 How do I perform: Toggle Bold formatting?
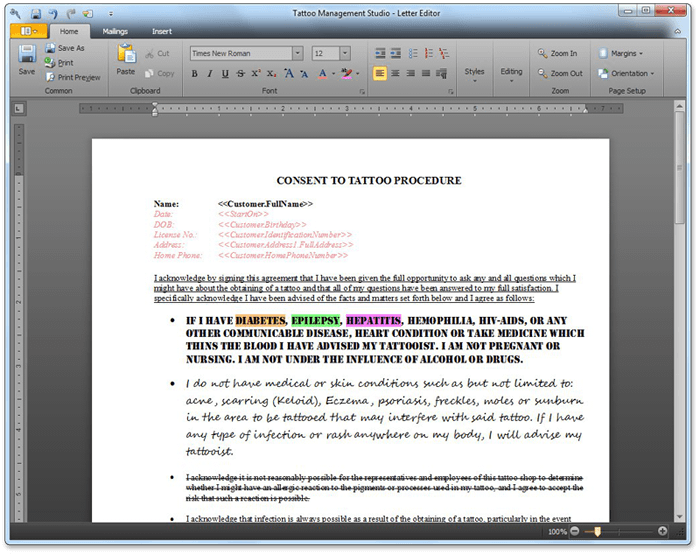coord(193,74)
